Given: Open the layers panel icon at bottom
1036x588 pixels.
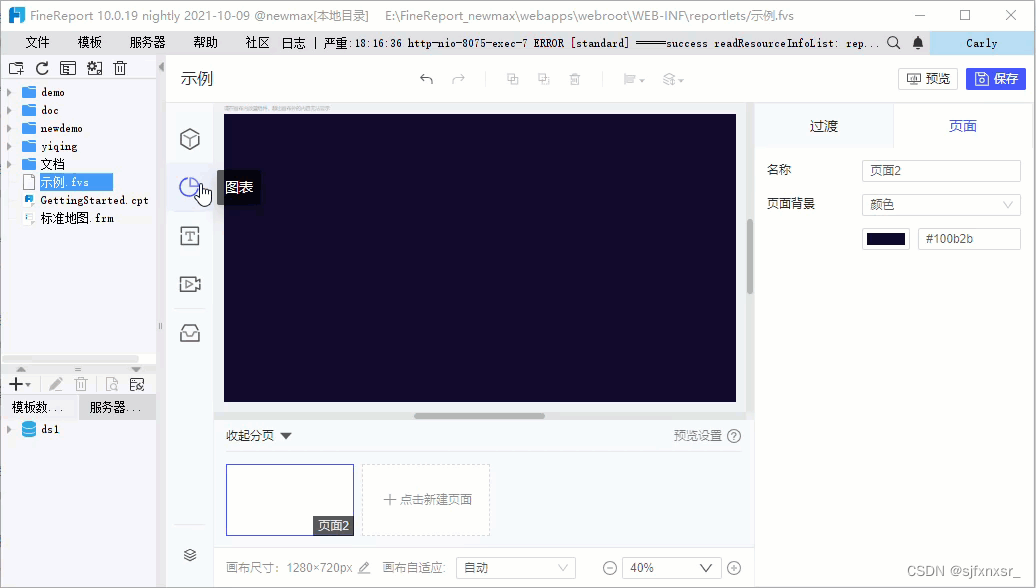Looking at the screenshot, I should coord(190,555).
